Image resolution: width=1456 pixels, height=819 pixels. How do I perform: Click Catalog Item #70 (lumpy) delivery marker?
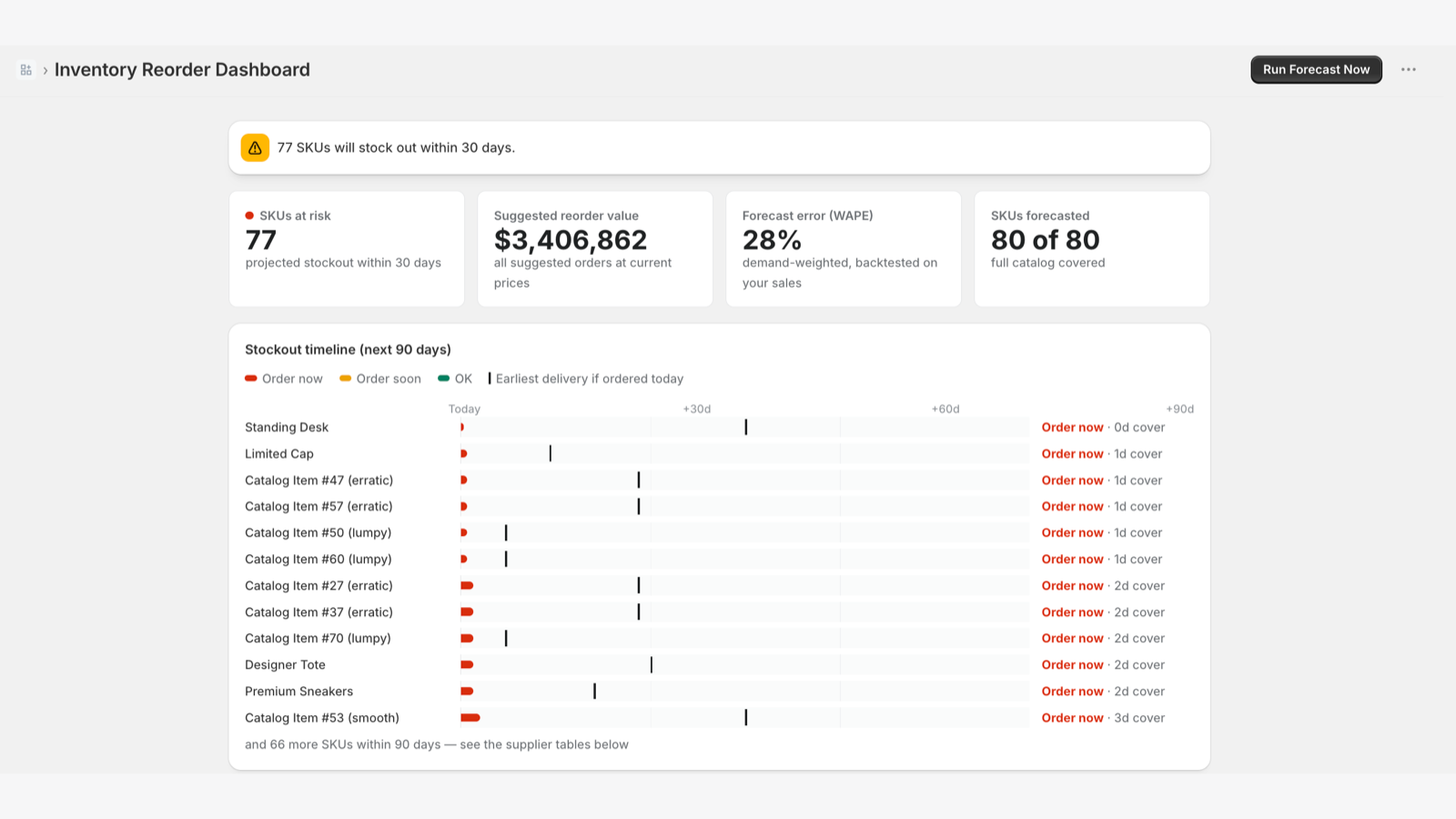pyautogui.click(x=506, y=639)
